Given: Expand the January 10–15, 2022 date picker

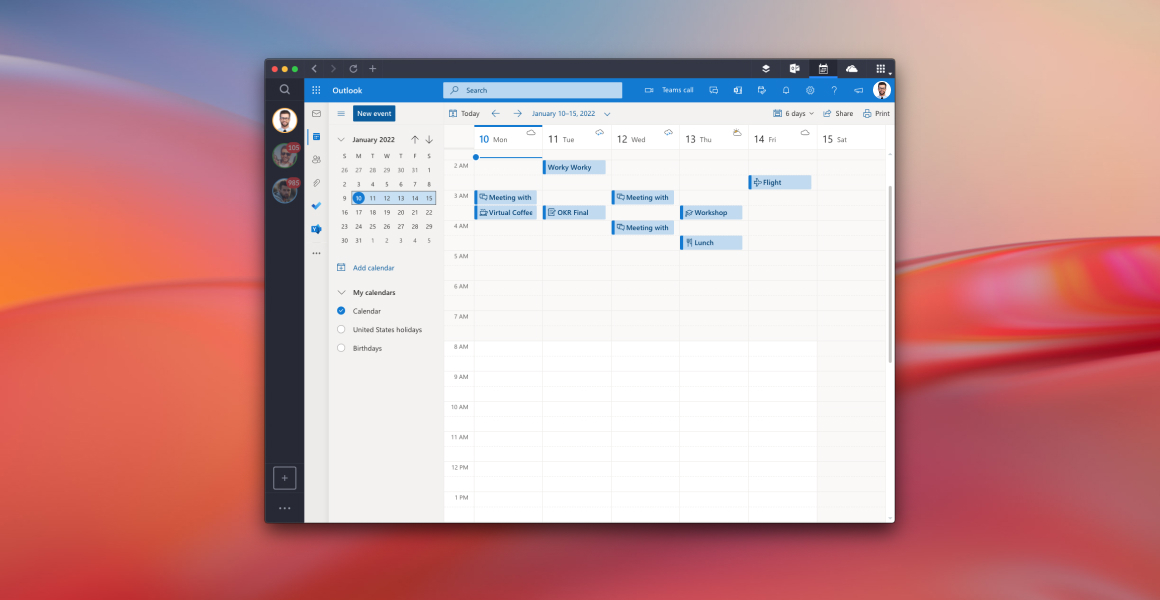Looking at the screenshot, I should click(x=607, y=114).
